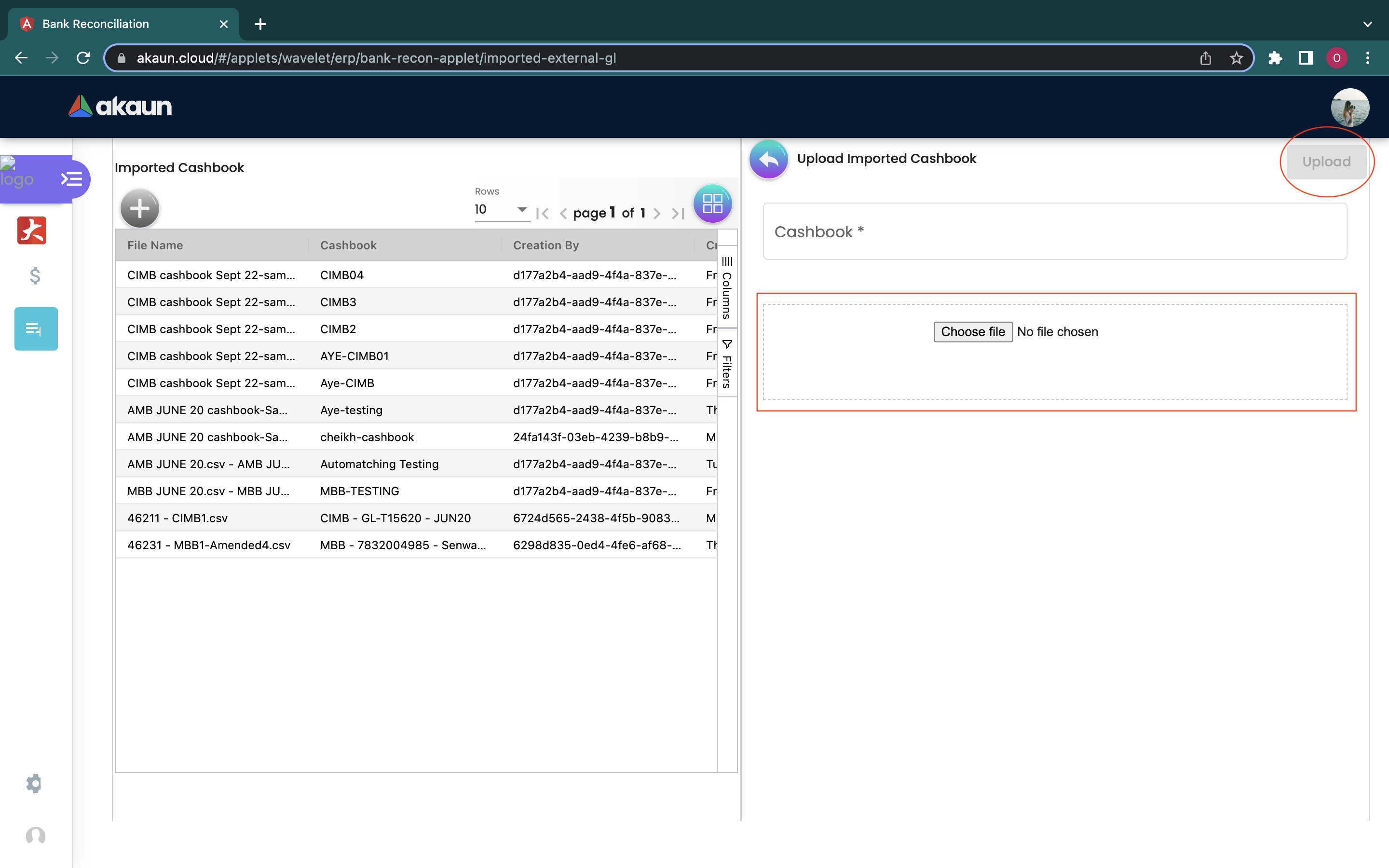1389x868 pixels.
Task: Go to the next page arrow
Action: 657,214
